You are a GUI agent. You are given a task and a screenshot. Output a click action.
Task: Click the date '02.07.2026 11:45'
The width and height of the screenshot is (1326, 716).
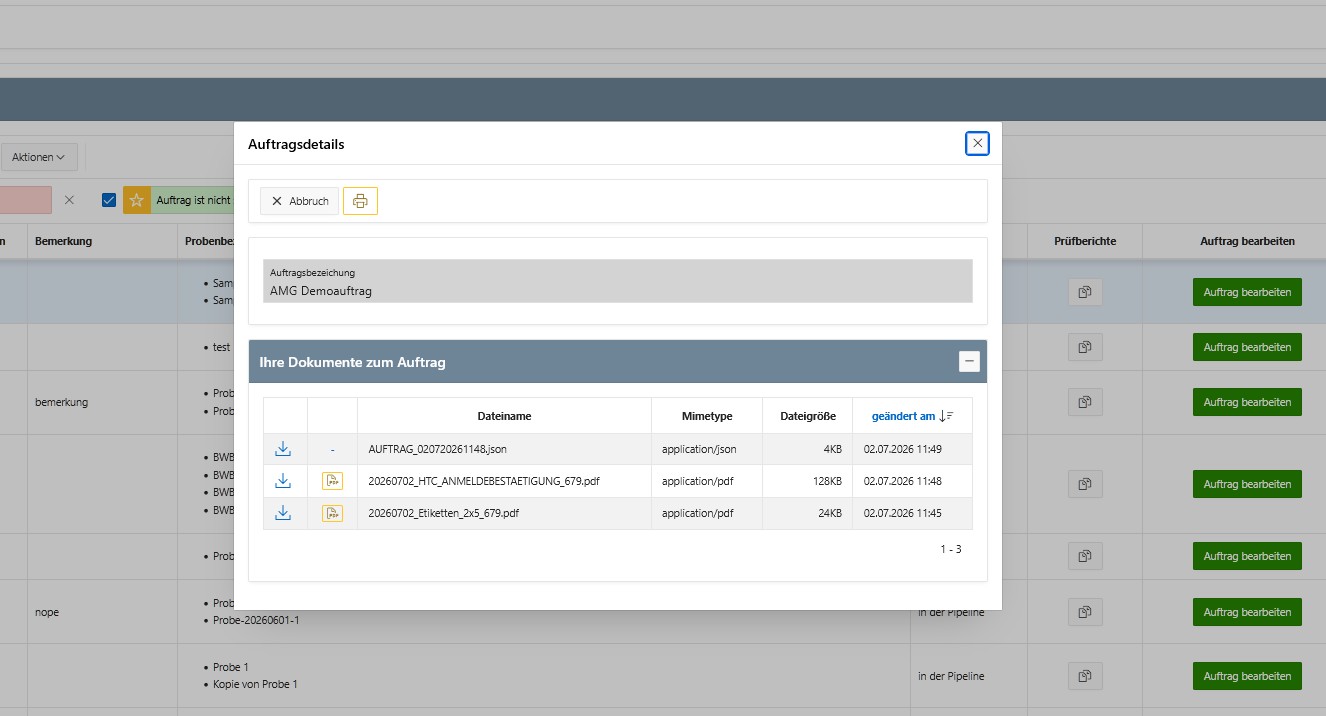pos(903,514)
